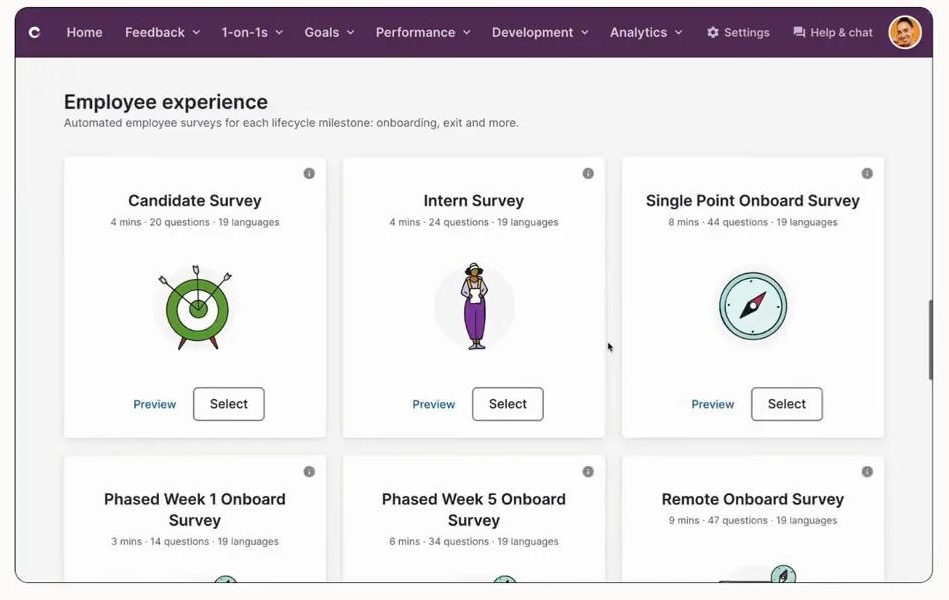Click the Culture Amp logo icon

[33, 31]
